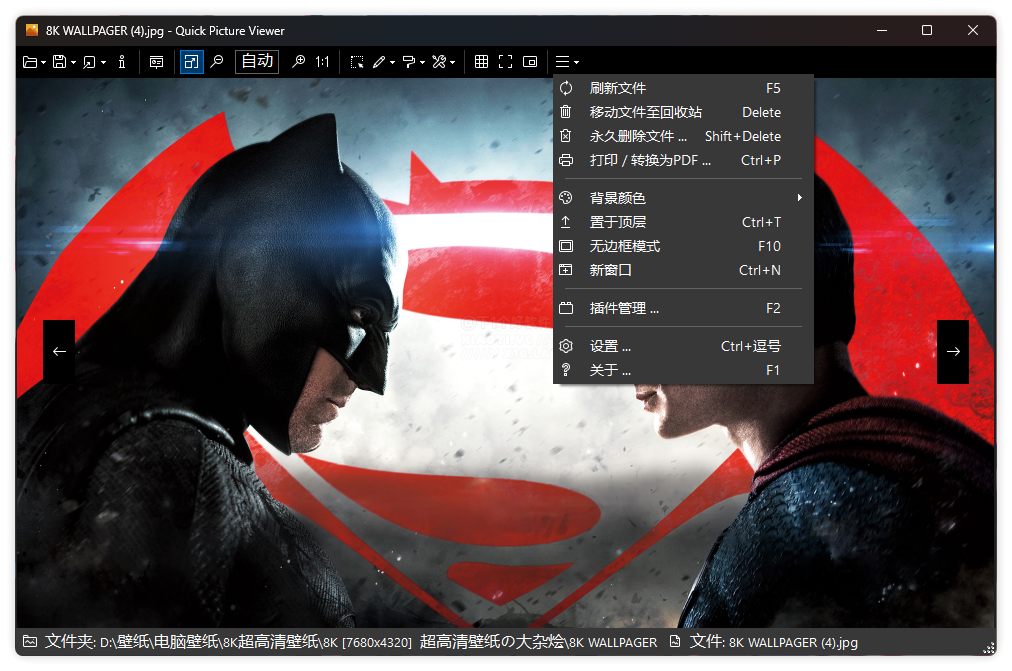Expand the open-with dropdown arrow
Image resolution: width=1012 pixels, height=671 pixels.
103,63
